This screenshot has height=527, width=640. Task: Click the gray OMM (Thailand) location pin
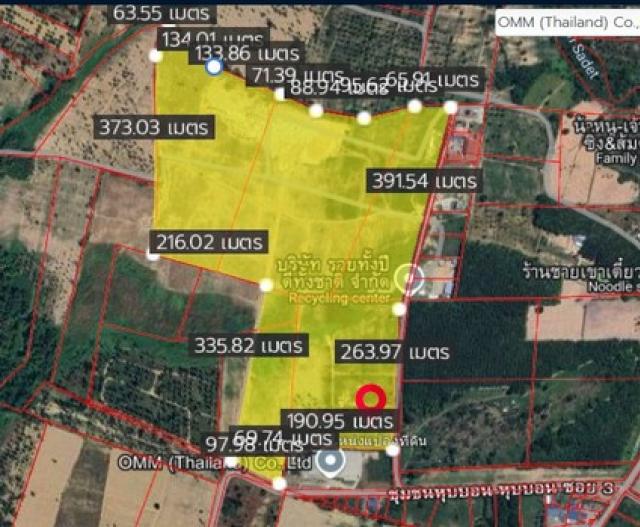tap(330, 461)
